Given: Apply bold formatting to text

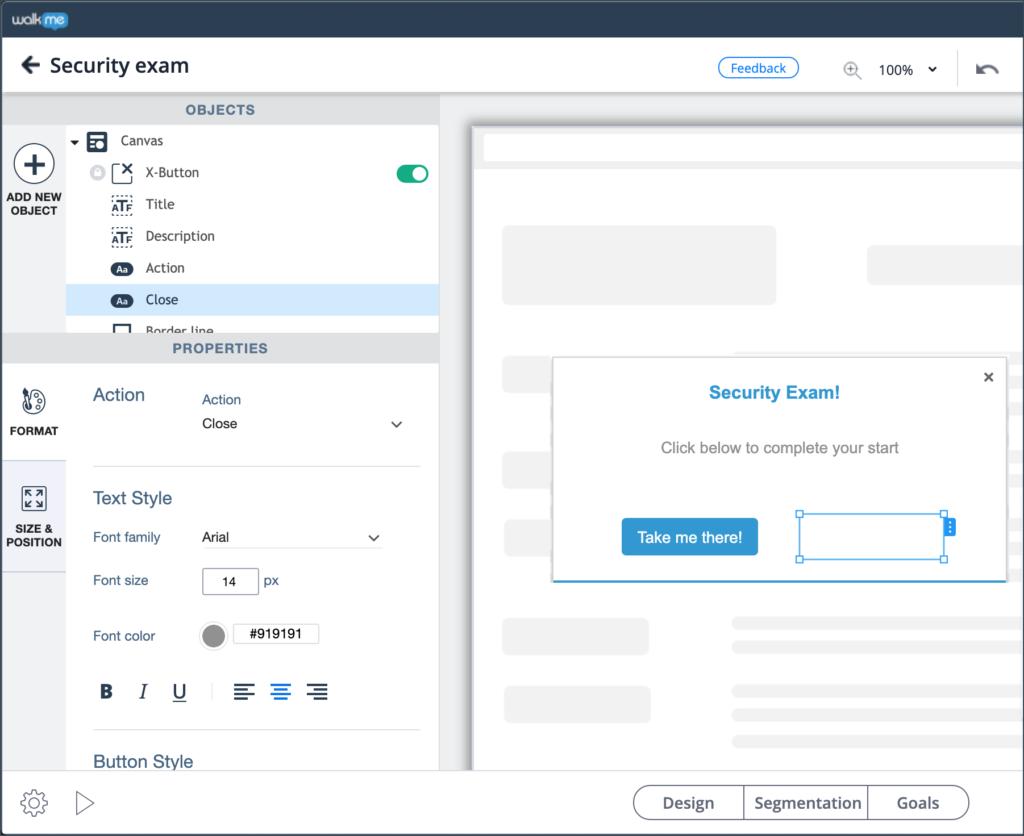Looking at the screenshot, I should 107,692.
